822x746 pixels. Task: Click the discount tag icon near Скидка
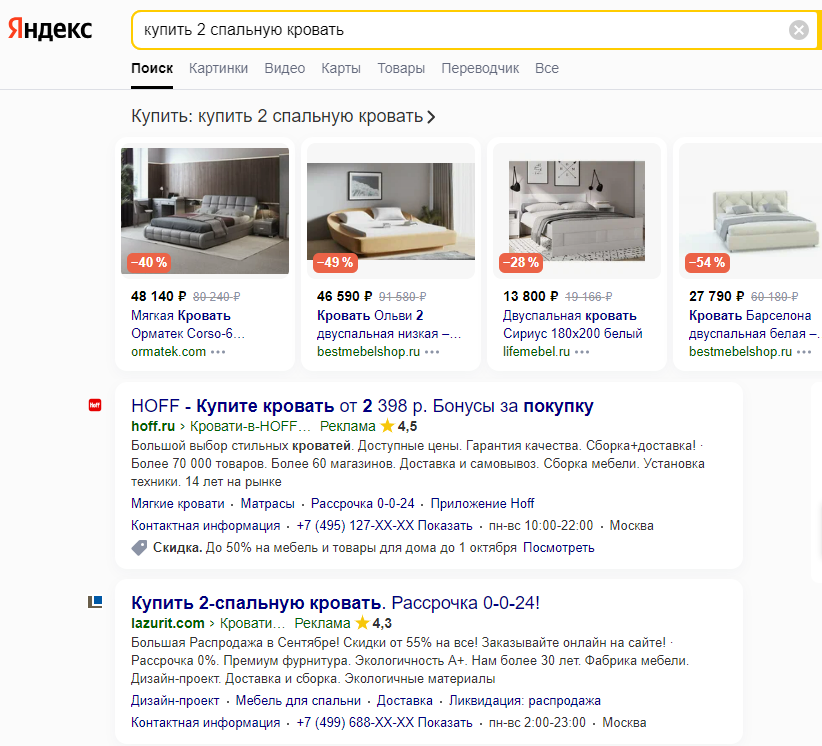click(139, 548)
